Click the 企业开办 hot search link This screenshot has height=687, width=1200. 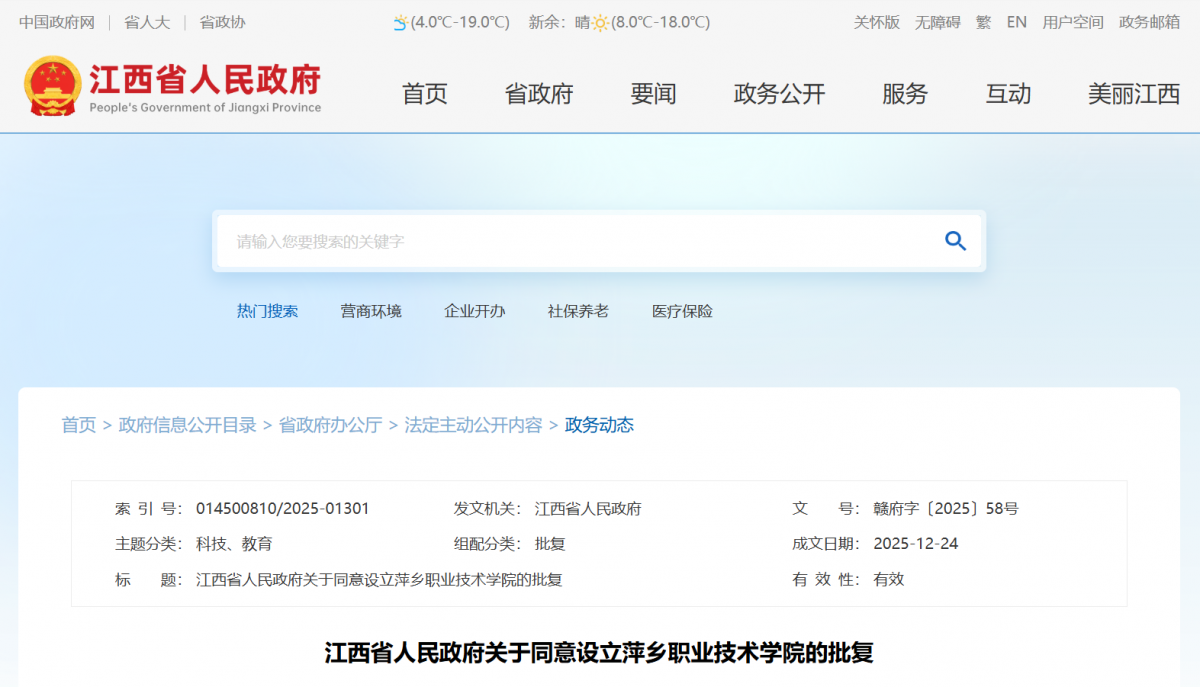click(x=475, y=311)
